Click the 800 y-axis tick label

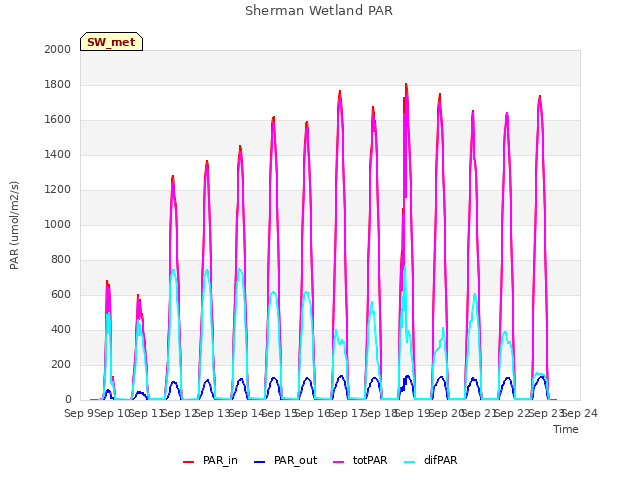61,260
